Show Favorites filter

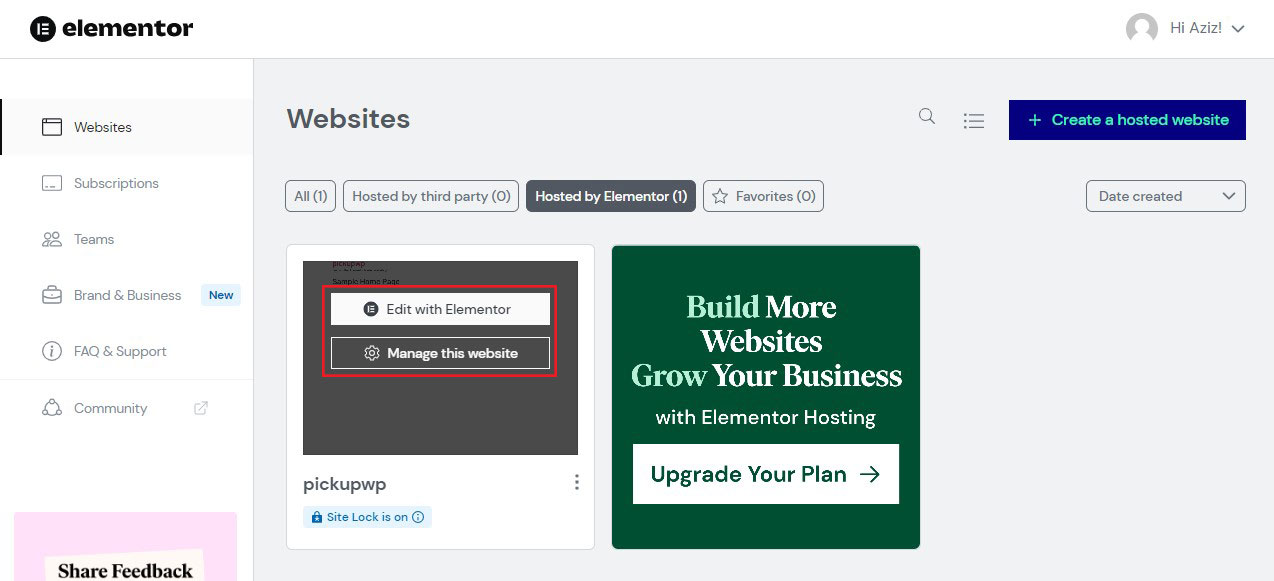(763, 196)
